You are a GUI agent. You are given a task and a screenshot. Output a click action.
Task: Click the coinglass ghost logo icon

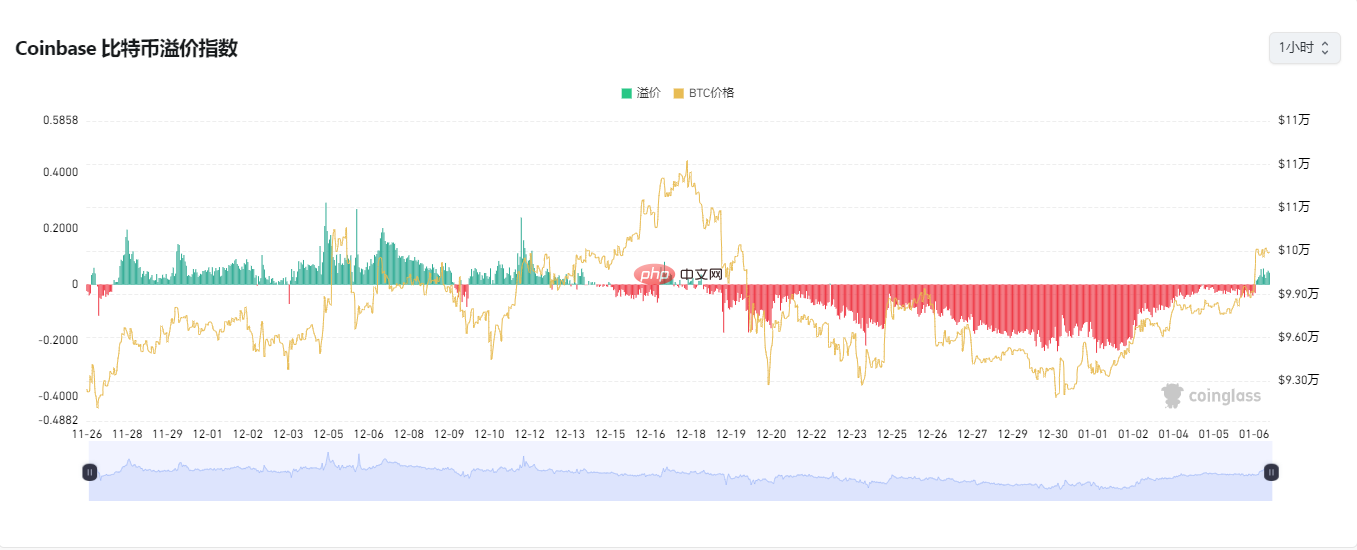1172,396
